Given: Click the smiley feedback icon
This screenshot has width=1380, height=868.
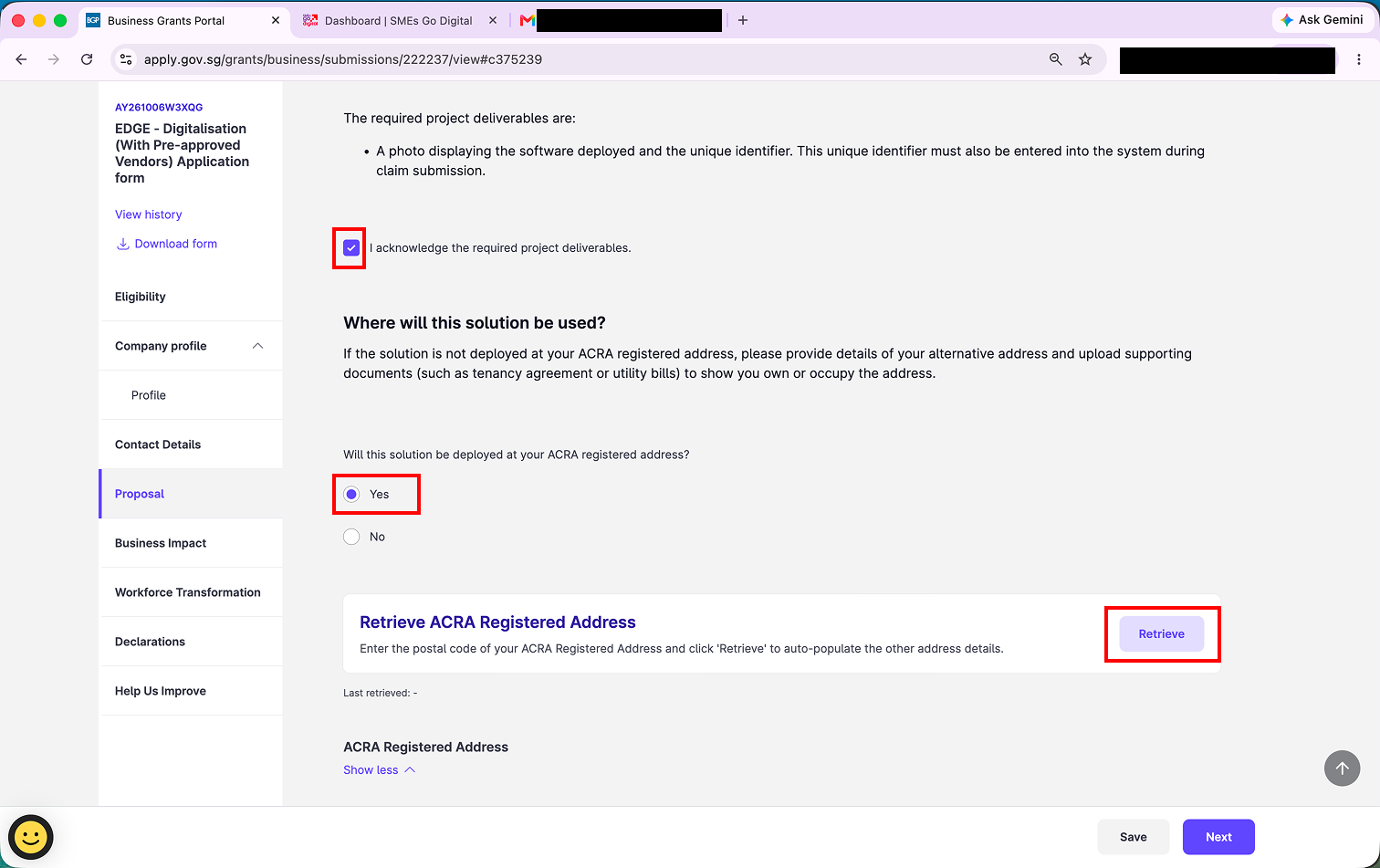Looking at the screenshot, I should [x=31, y=836].
